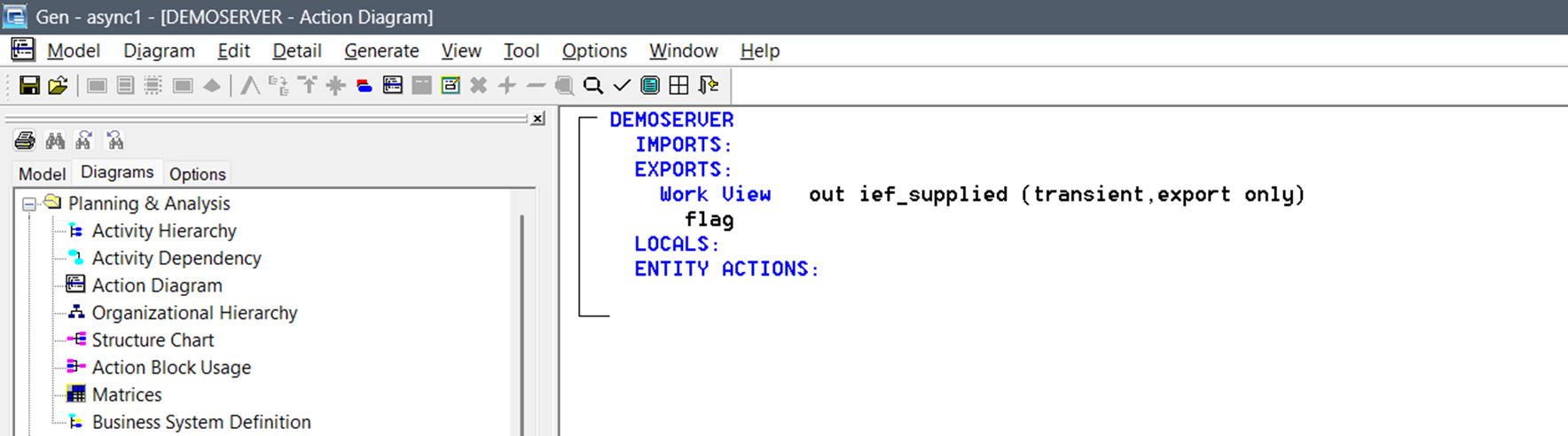Screen dimensions: 1568x436
Task: Switch to the Options tab
Action: pos(197,174)
